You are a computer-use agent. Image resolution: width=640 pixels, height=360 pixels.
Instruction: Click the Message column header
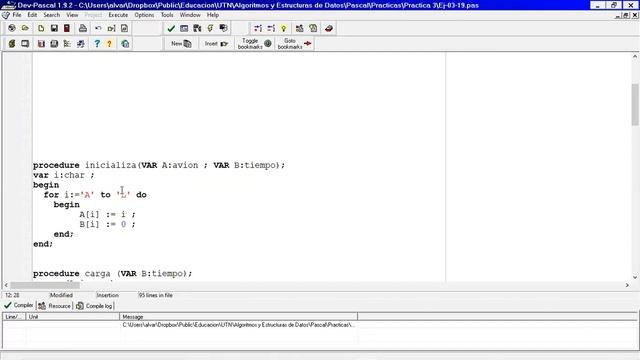coord(238,317)
